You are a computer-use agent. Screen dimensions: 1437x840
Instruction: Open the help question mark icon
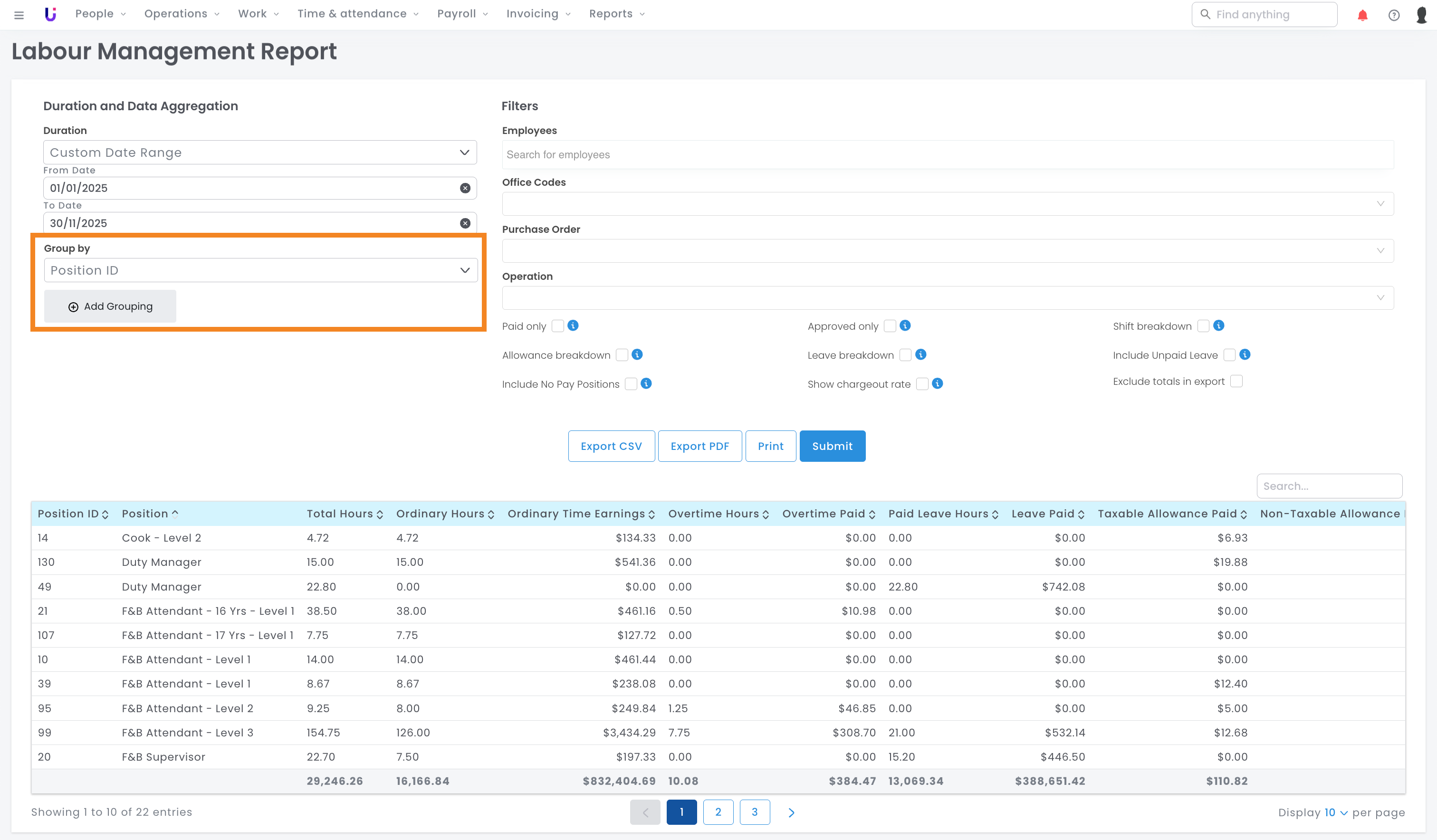click(1394, 15)
